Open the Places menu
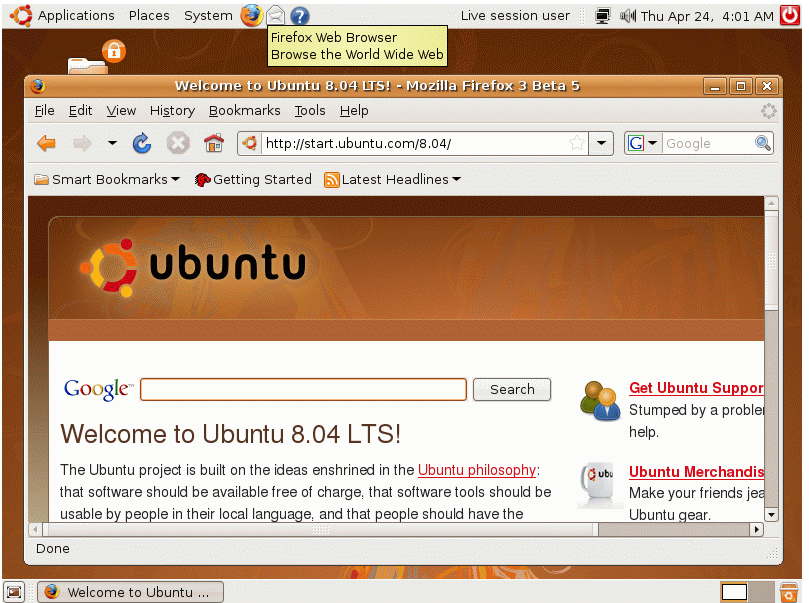809x603 pixels. 149,16
